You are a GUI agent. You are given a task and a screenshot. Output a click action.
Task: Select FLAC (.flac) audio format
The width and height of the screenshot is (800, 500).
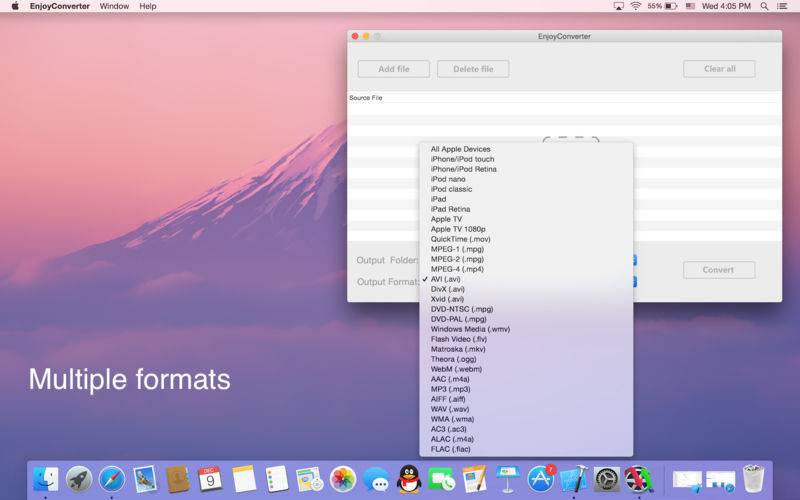tap(526, 449)
